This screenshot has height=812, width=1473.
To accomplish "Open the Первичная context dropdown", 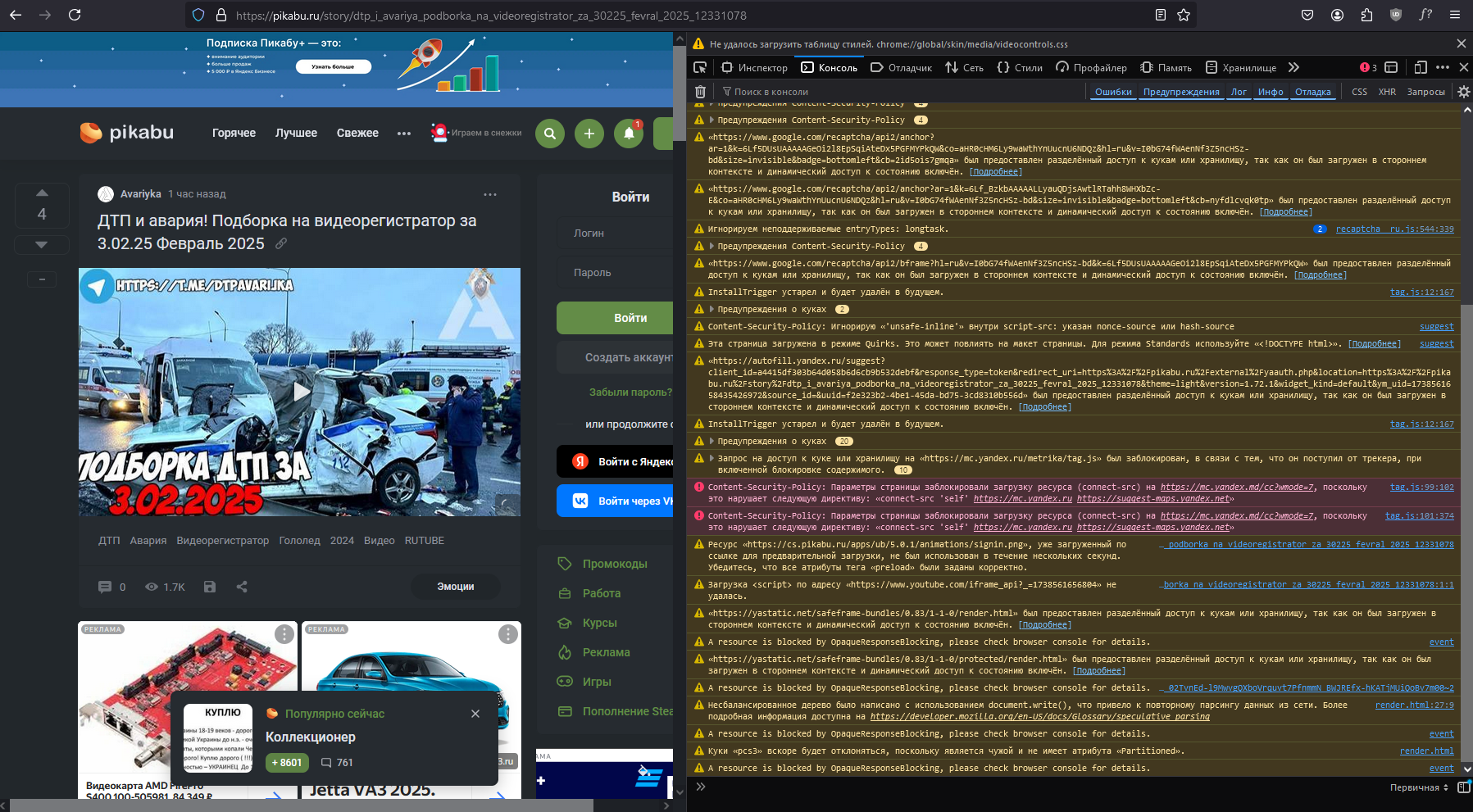I will pyautogui.click(x=1419, y=787).
